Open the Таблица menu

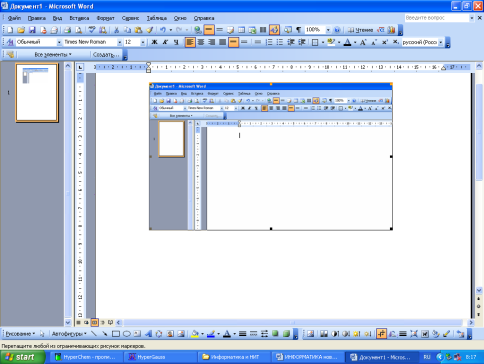[x=157, y=18]
